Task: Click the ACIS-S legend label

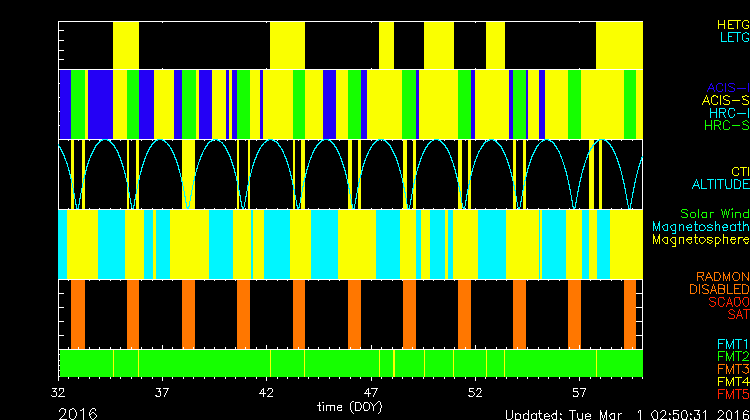Action: (725, 100)
